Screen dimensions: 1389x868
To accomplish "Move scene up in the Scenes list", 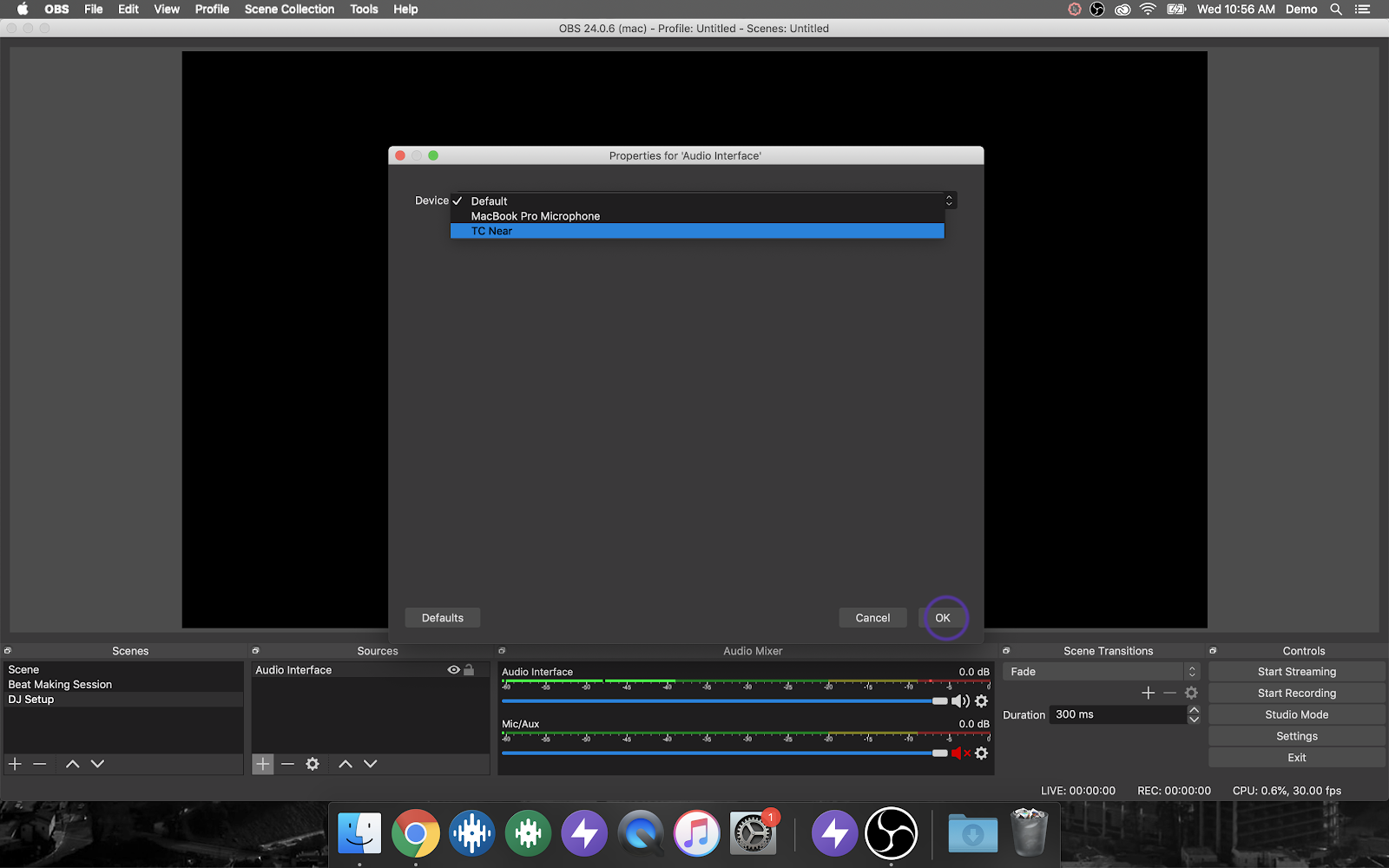I will pos(73,764).
